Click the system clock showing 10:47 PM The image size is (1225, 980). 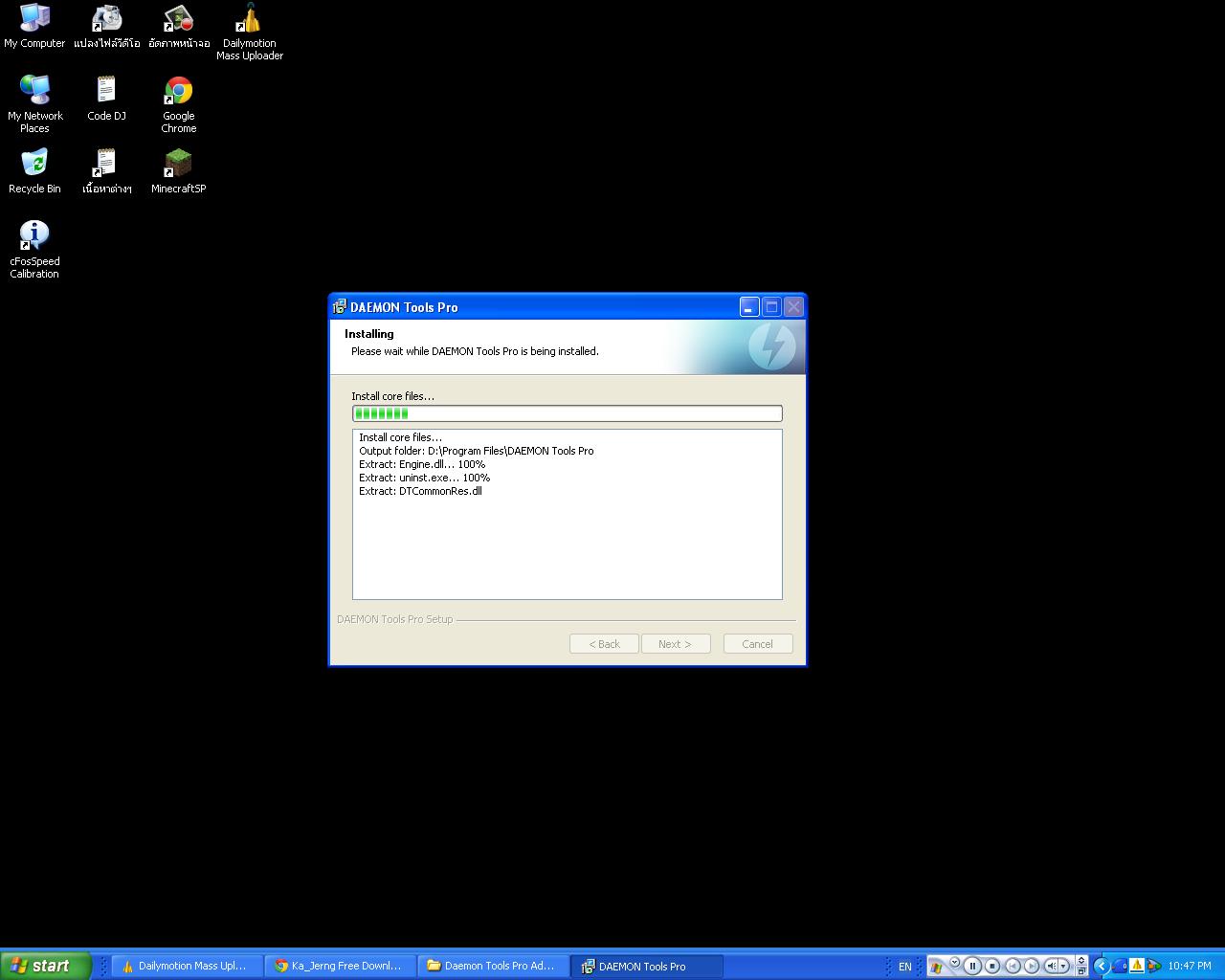(x=1190, y=967)
